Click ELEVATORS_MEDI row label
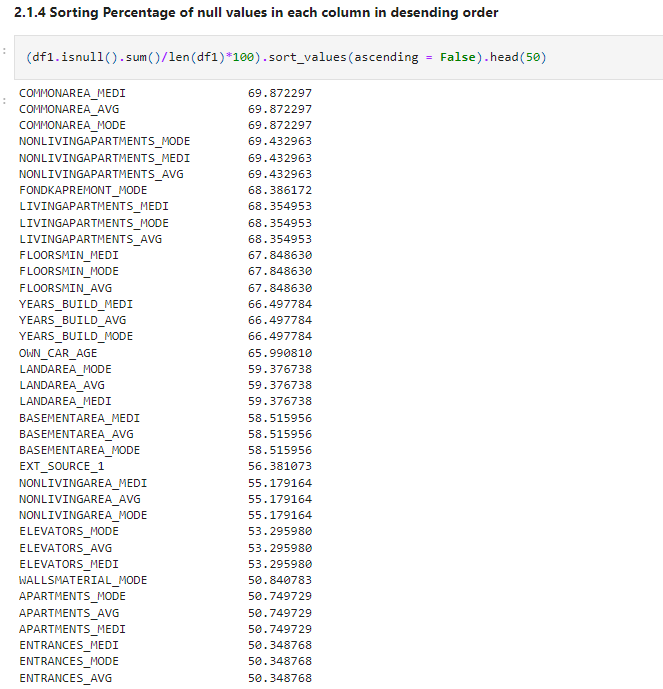The height and width of the screenshot is (689, 663). [x=69, y=564]
